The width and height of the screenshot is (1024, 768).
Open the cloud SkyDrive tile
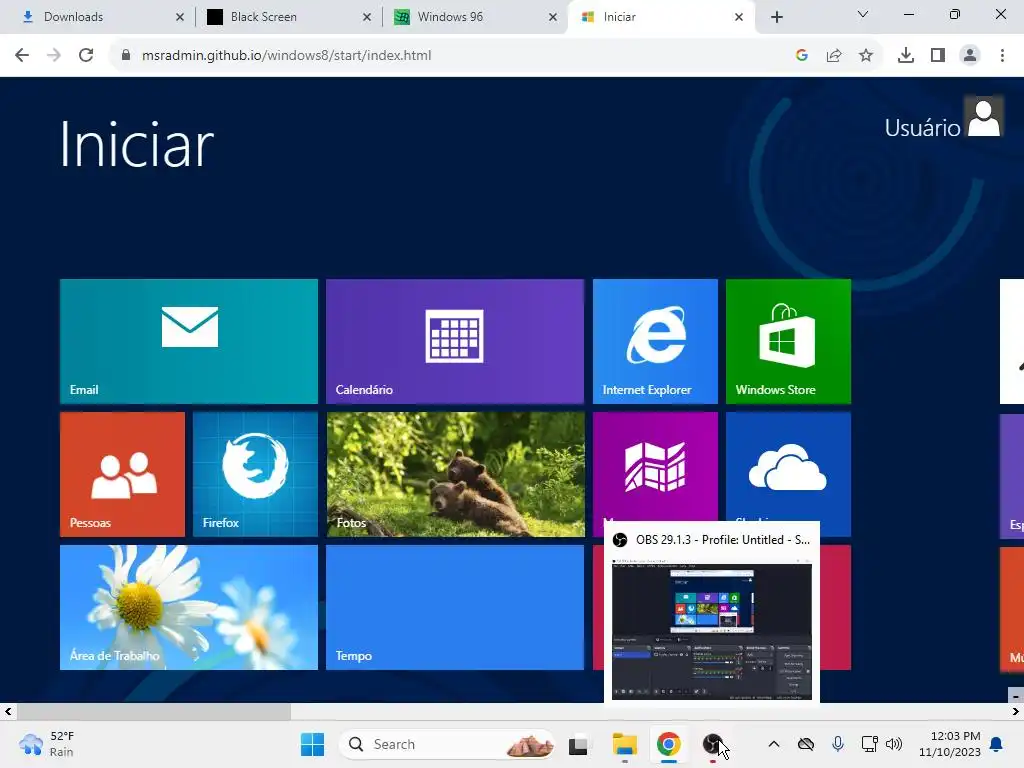click(788, 466)
